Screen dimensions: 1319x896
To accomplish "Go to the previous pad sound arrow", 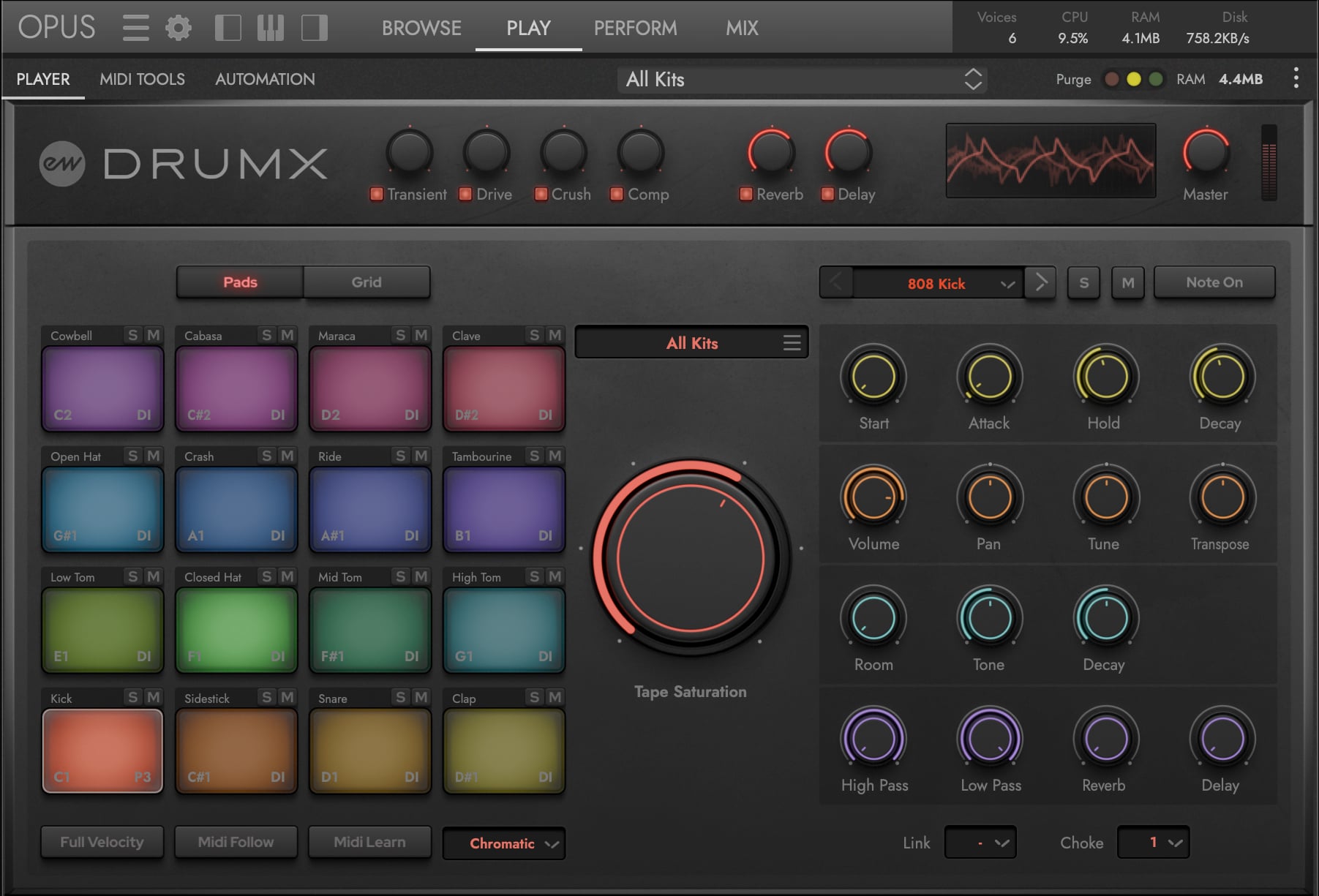I will (x=836, y=282).
